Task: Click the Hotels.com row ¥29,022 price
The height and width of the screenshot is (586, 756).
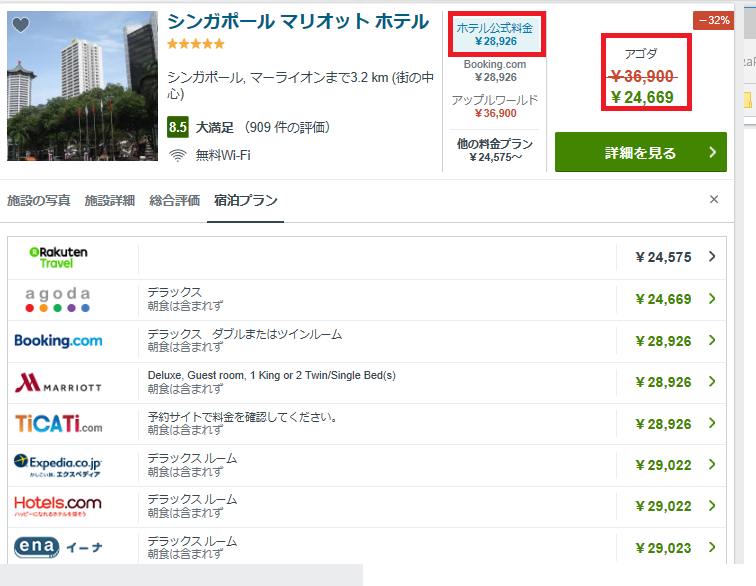Action: 663,506
